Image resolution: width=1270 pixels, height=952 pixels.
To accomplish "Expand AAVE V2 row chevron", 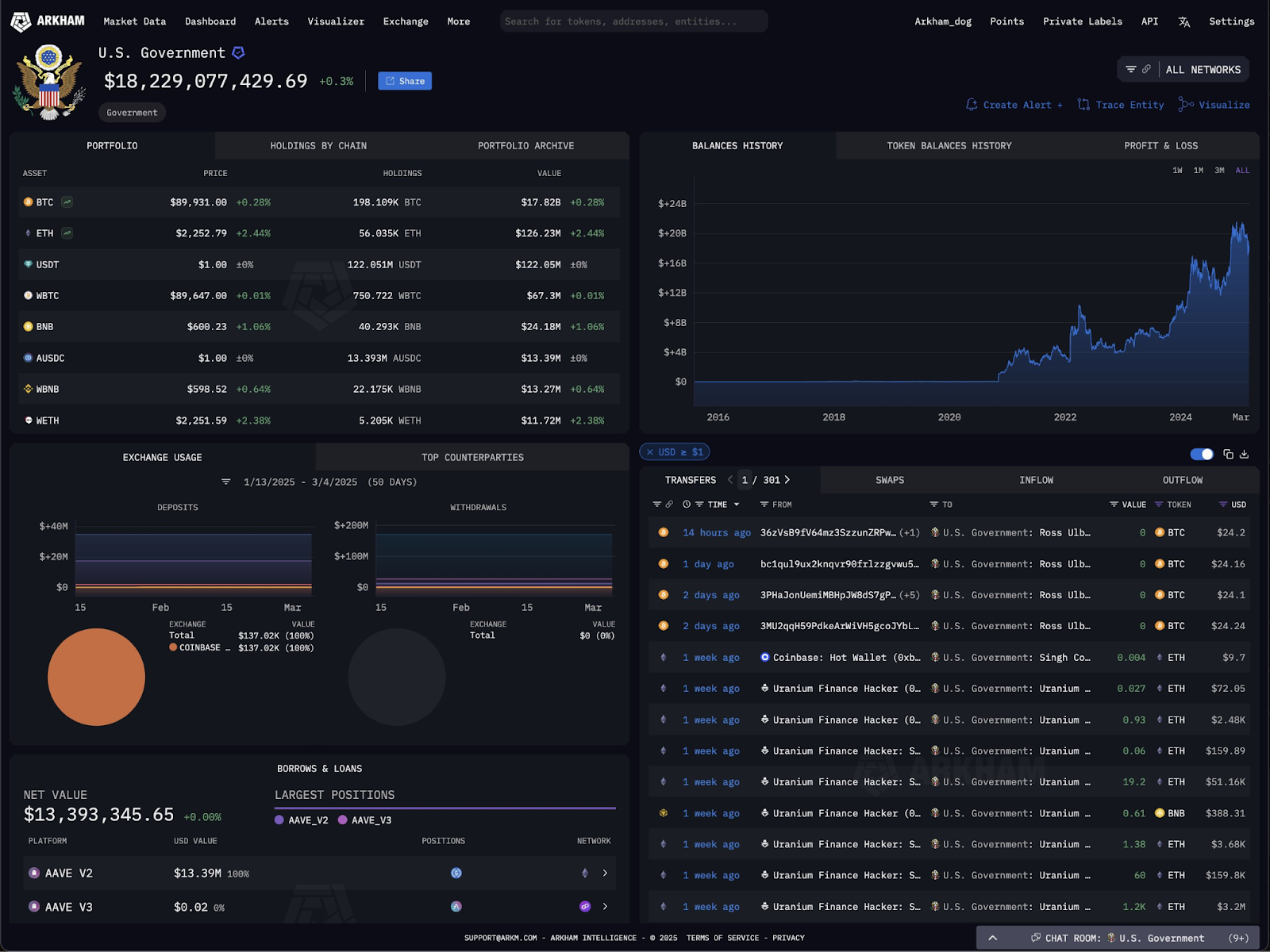I will click(x=605, y=873).
